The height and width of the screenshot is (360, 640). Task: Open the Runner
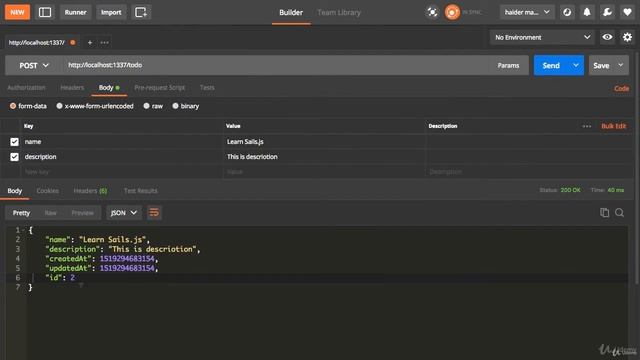(76, 12)
